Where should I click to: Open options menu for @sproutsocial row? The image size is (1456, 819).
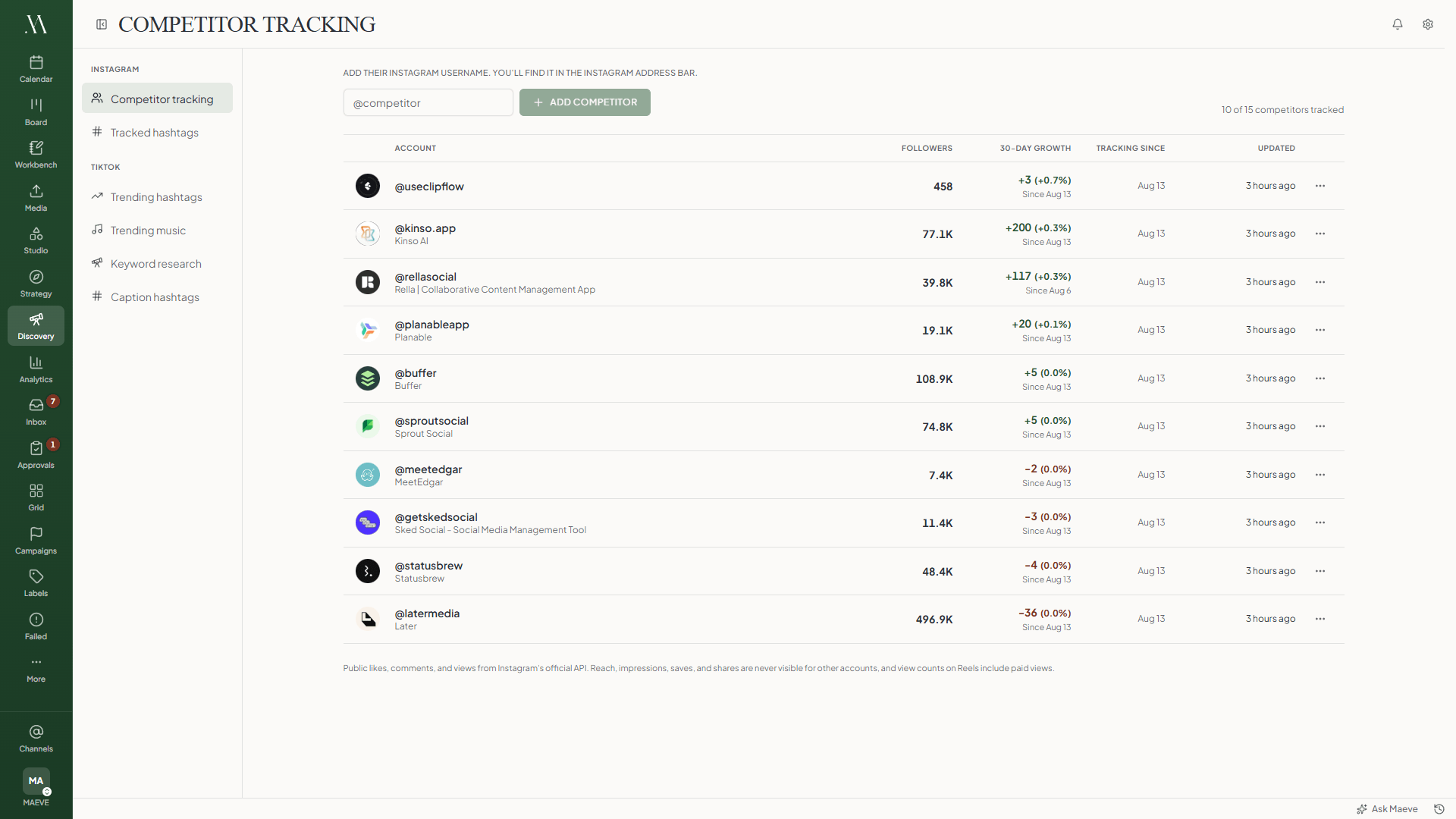pos(1320,426)
